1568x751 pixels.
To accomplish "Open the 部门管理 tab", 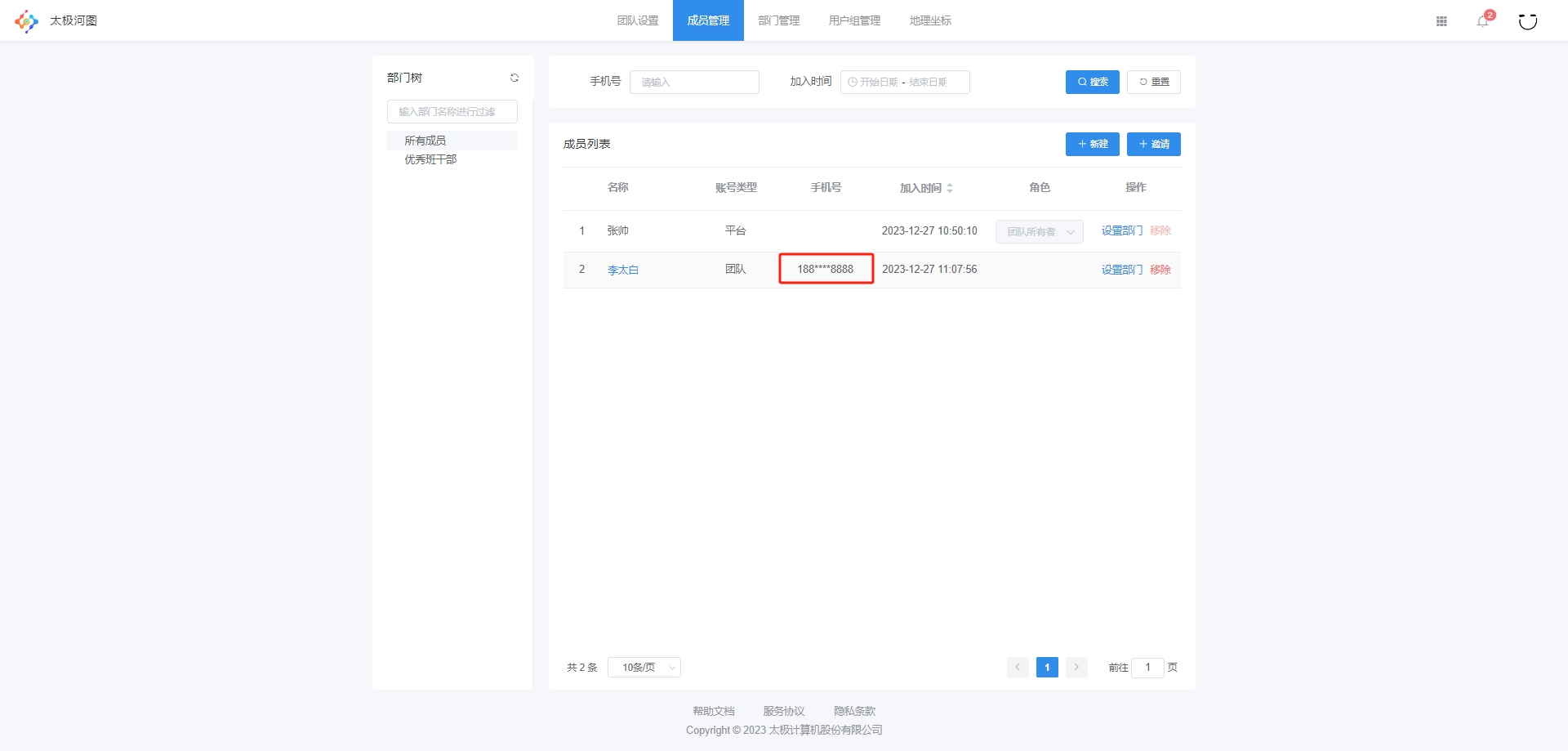I will coord(779,20).
